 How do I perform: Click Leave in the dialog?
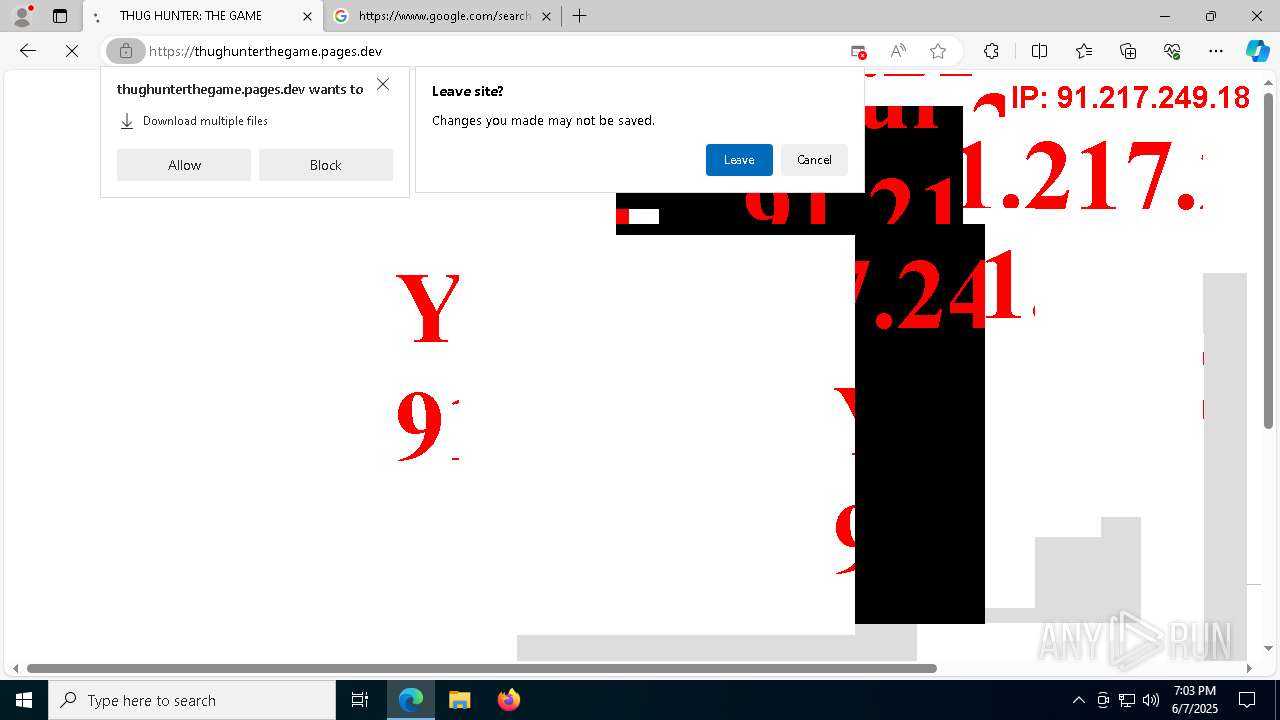point(739,160)
